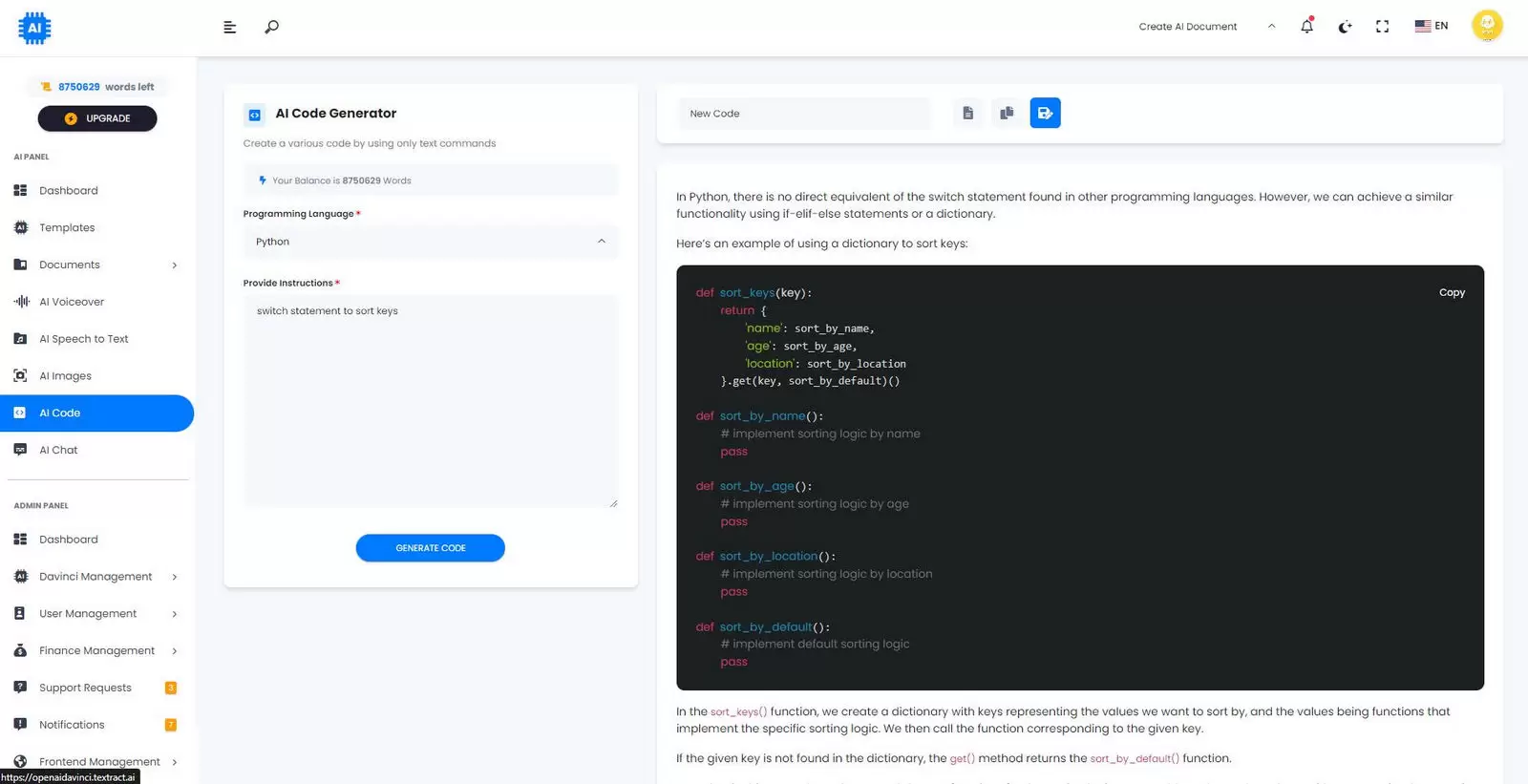Export code as text file icon

(968, 113)
